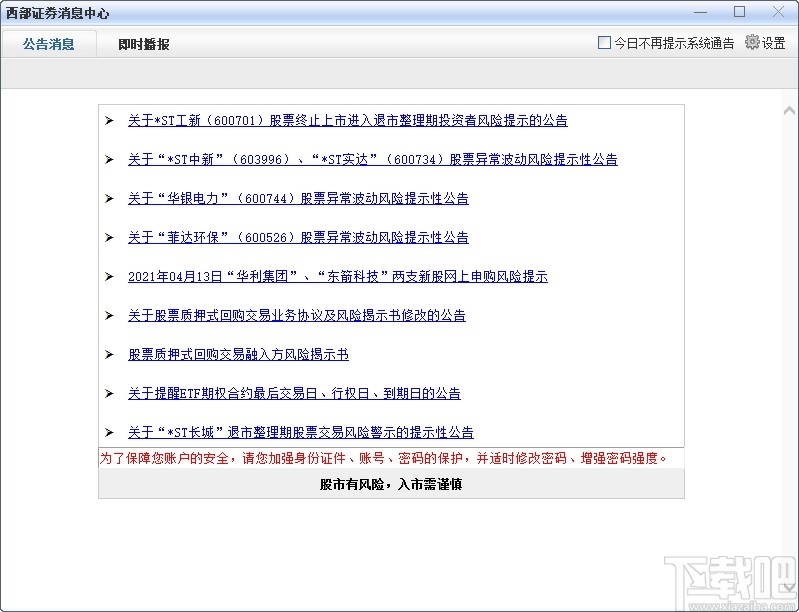Open the 华银电力（600744）risk announcement
Image resolution: width=799 pixels, height=612 pixels.
click(x=298, y=199)
